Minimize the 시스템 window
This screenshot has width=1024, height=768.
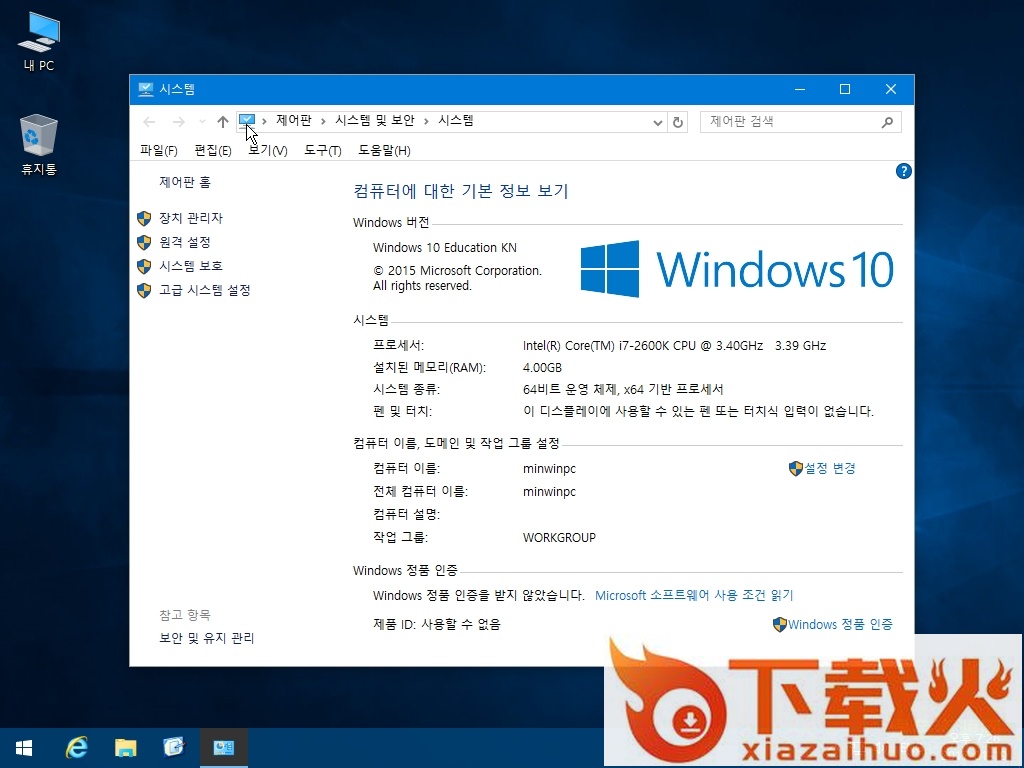[799, 89]
